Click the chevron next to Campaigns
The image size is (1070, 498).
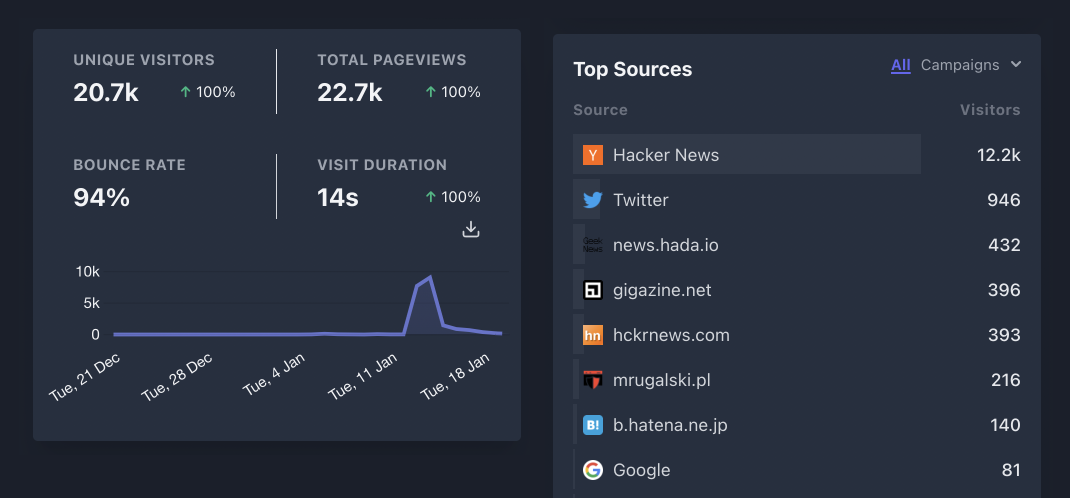pos(1016,65)
